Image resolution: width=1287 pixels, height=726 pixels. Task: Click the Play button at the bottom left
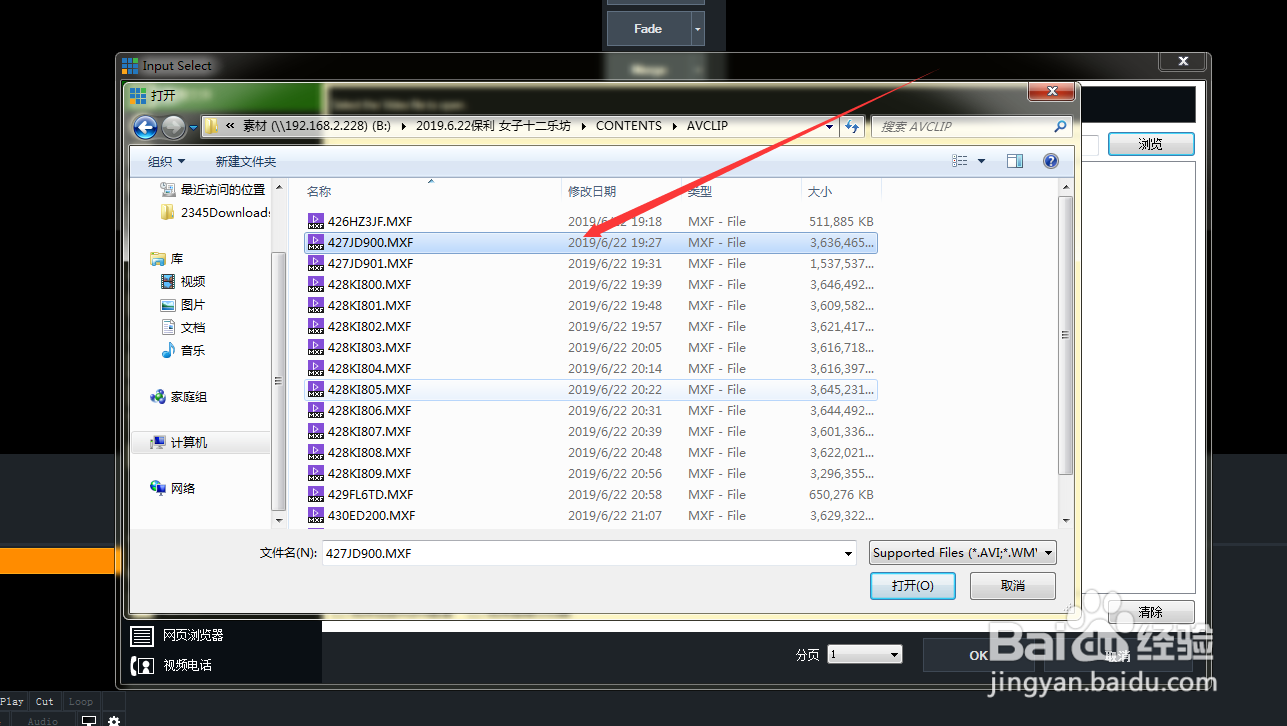[x=12, y=701]
